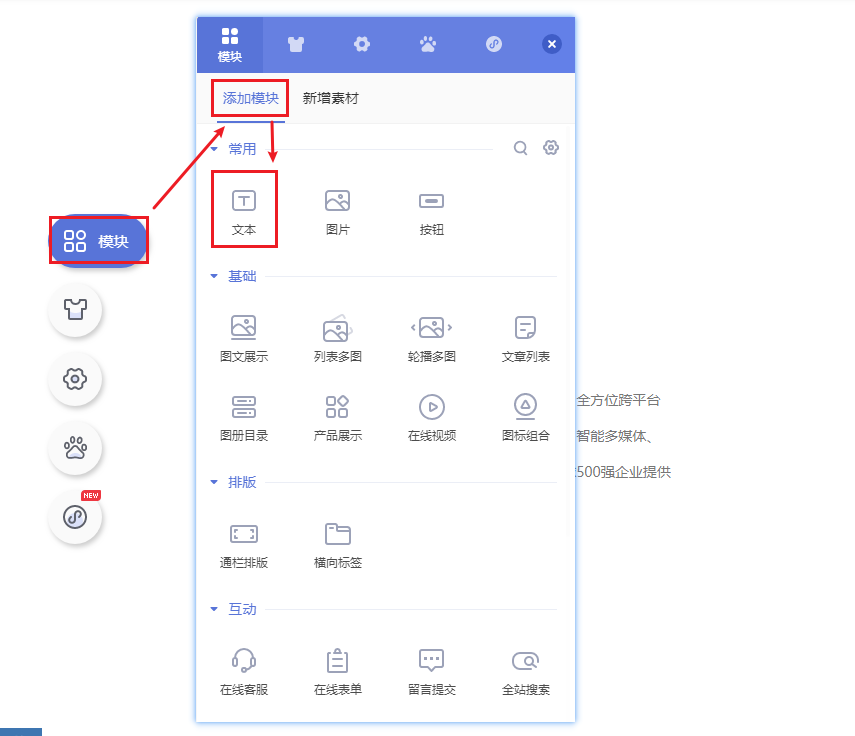Click the gear icon in left sidebar
Image resolution: width=855 pixels, height=736 pixels.
[x=75, y=378]
